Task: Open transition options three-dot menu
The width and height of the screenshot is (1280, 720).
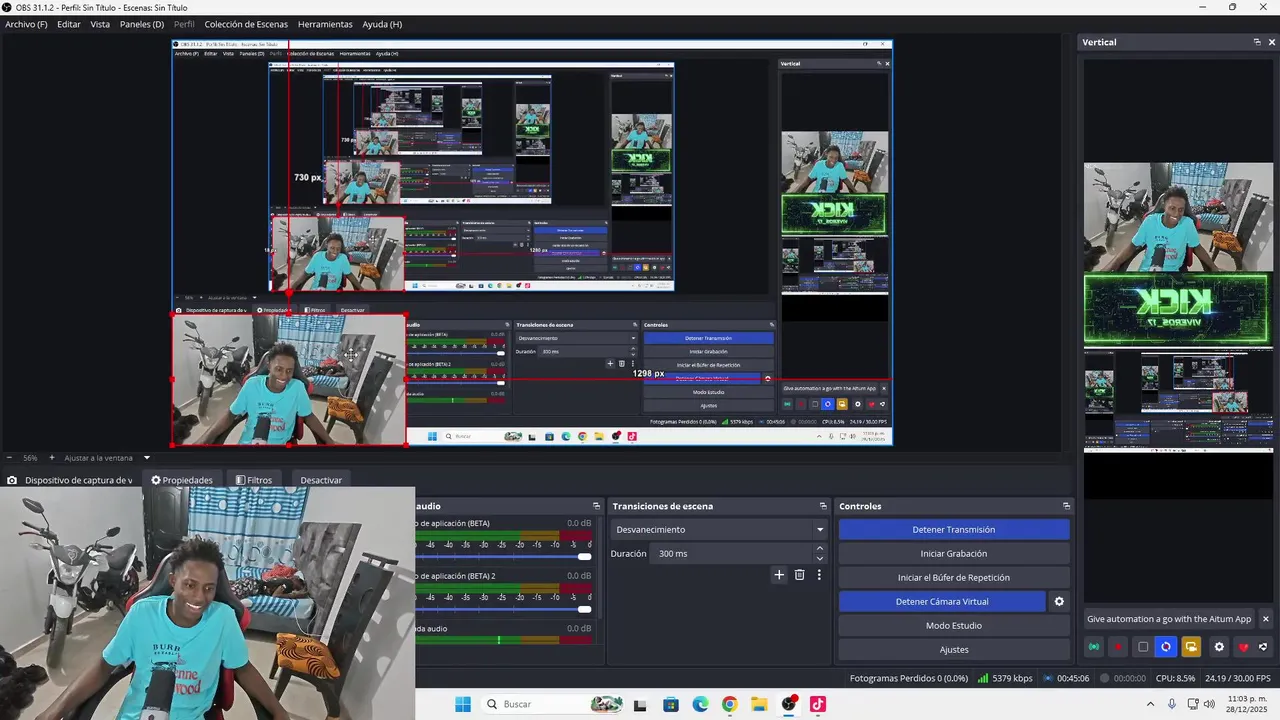Action: tap(819, 575)
